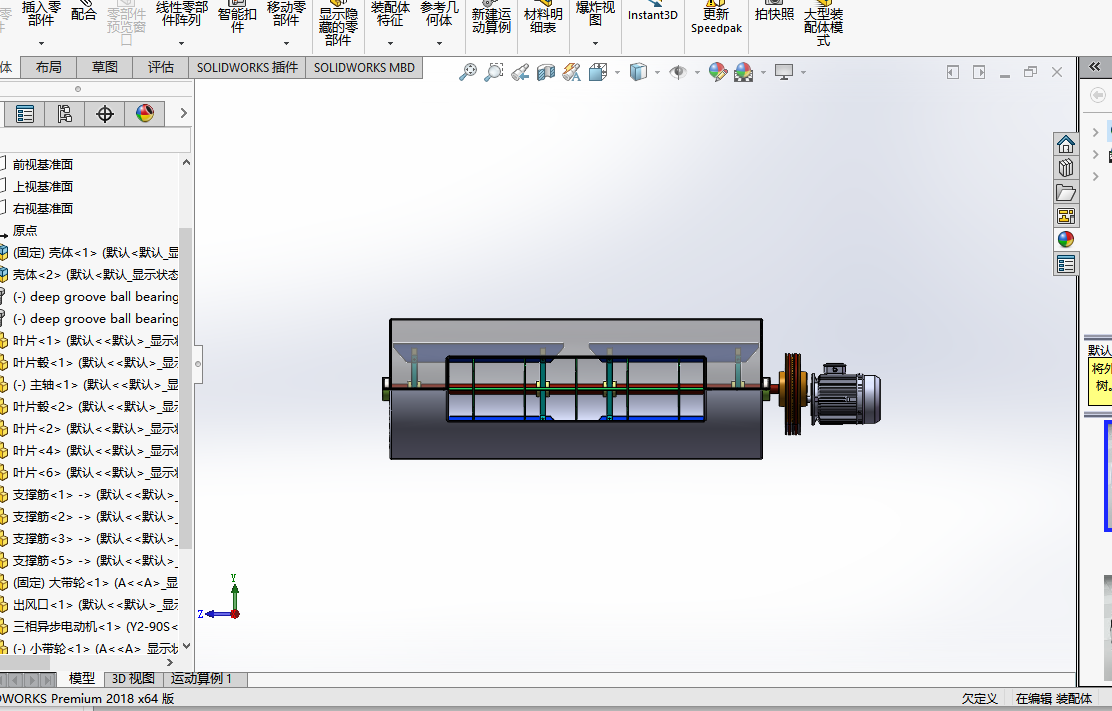Screen dimensions: 1112x711
Task: Switch to the 草图 ribbon tab
Action: tap(105, 67)
